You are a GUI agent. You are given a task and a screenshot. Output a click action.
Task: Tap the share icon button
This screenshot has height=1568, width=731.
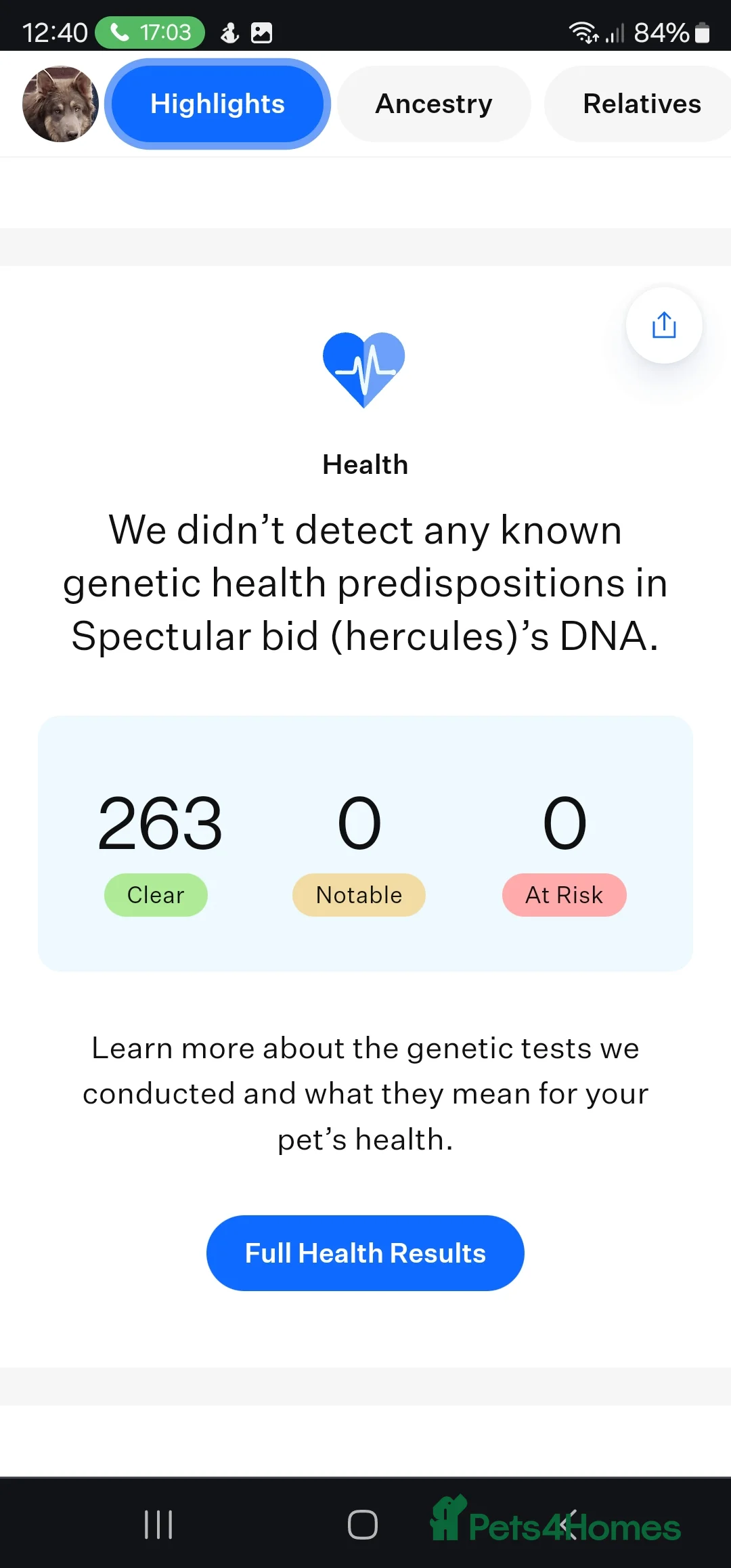pyautogui.click(x=664, y=326)
